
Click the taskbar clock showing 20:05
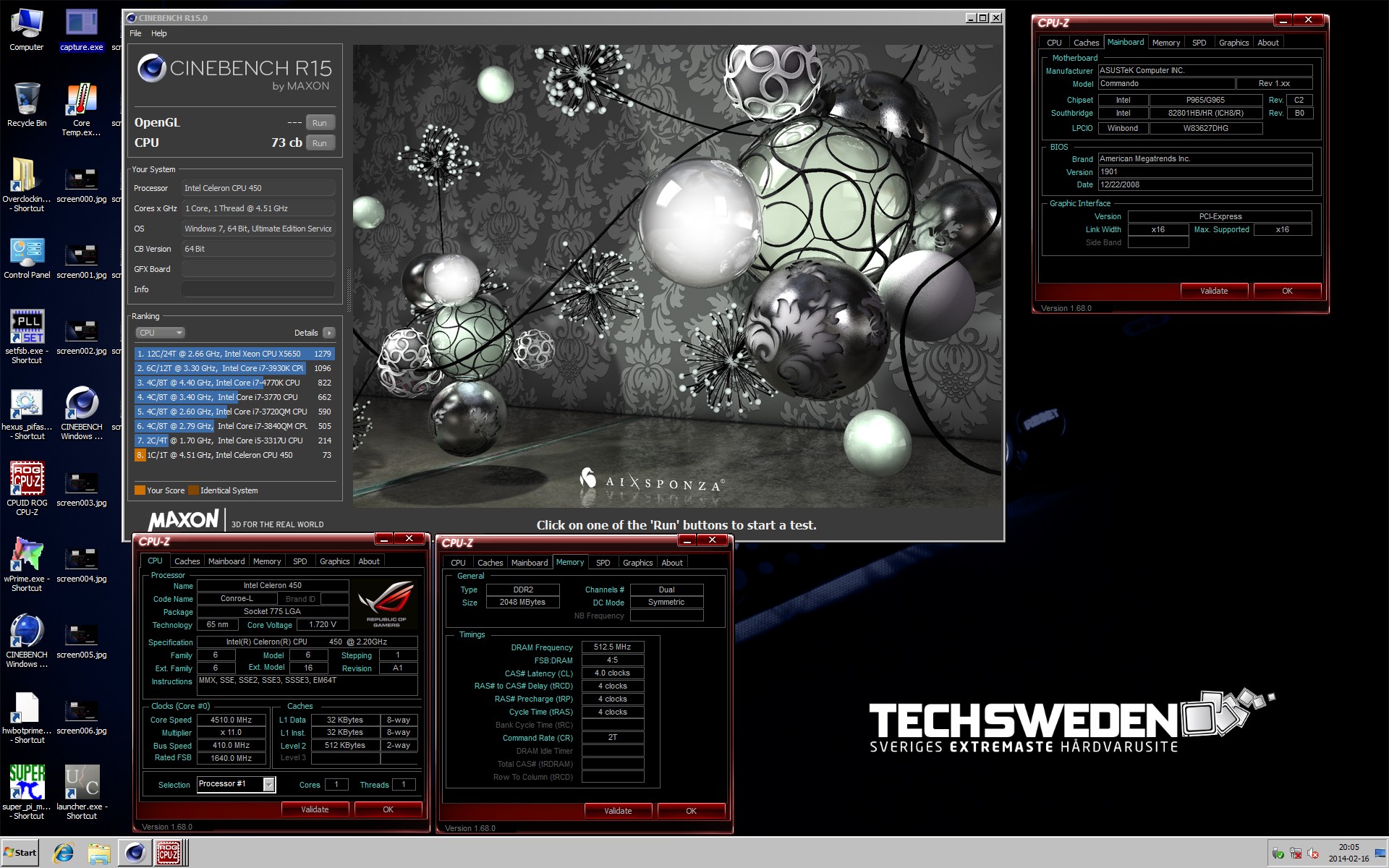[1348, 853]
